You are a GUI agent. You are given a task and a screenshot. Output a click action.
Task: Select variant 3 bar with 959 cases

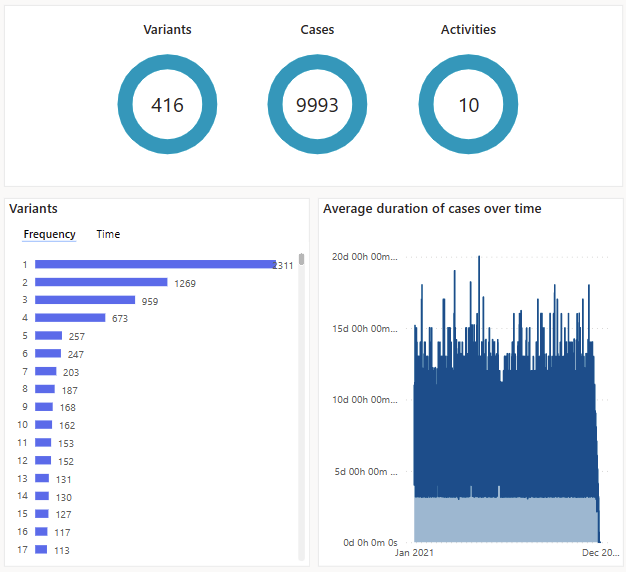[x=85, y=300]
